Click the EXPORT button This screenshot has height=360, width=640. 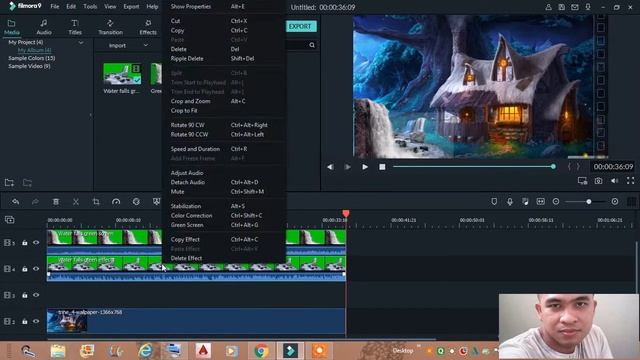click(x=300, y=27)
